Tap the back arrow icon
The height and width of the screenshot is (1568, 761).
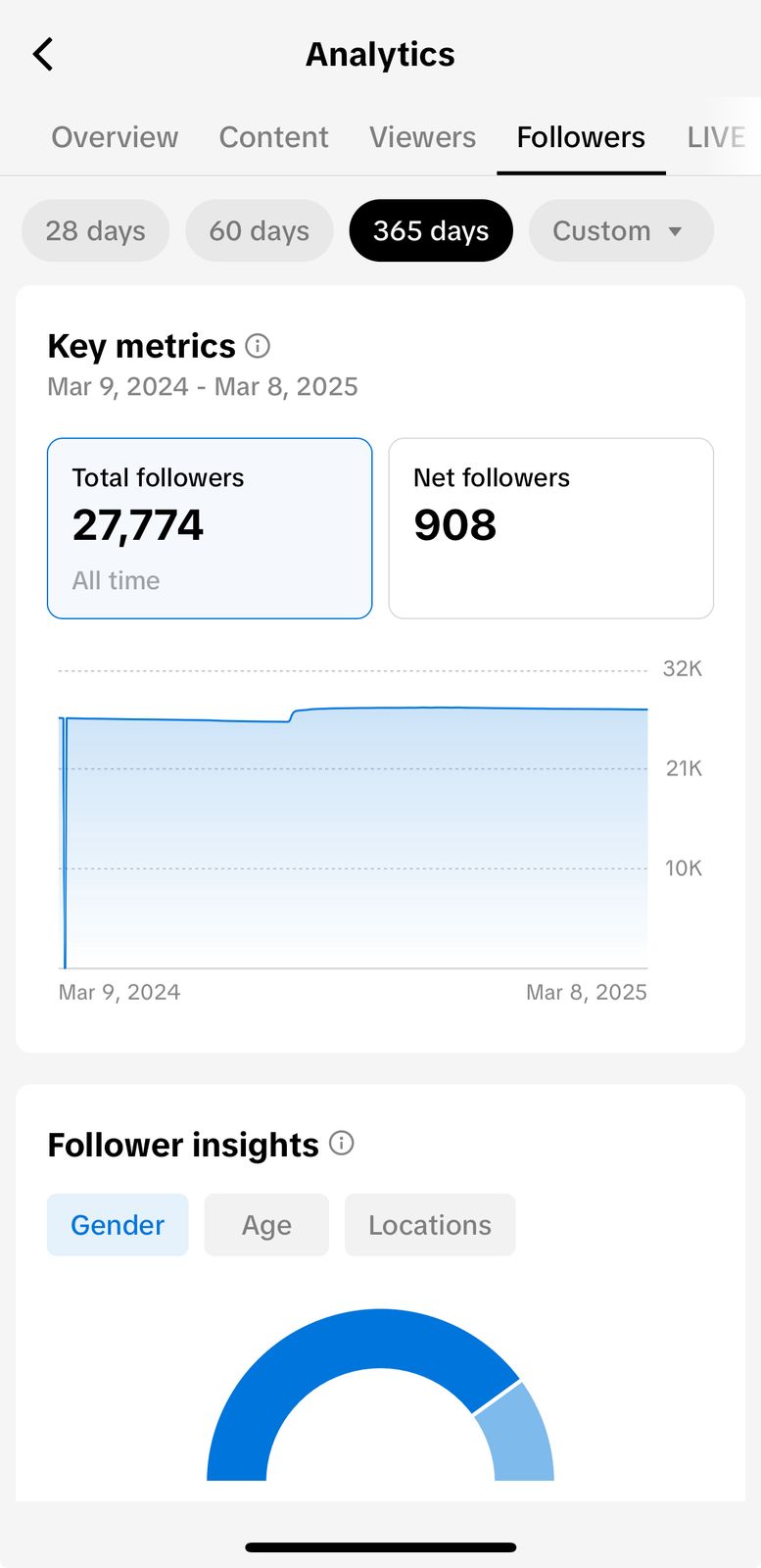(44, 55)
